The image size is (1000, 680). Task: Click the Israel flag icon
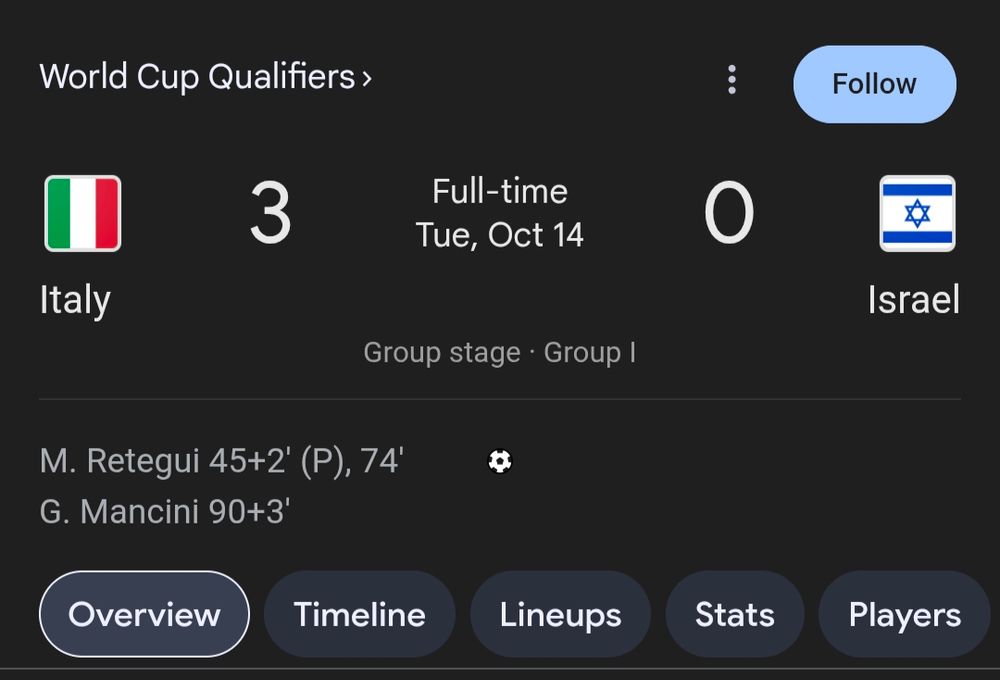click(917, 213)
